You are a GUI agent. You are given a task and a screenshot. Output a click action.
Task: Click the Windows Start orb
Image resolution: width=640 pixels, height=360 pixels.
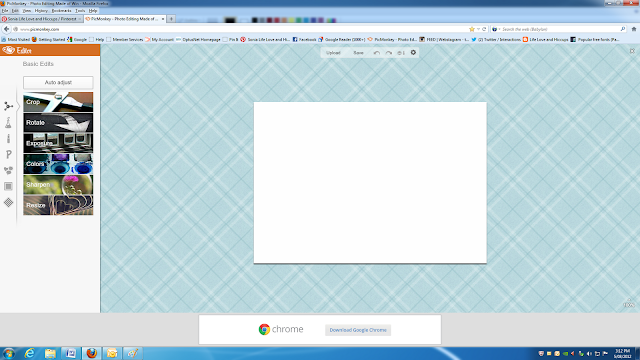click(x=9, y=353)
